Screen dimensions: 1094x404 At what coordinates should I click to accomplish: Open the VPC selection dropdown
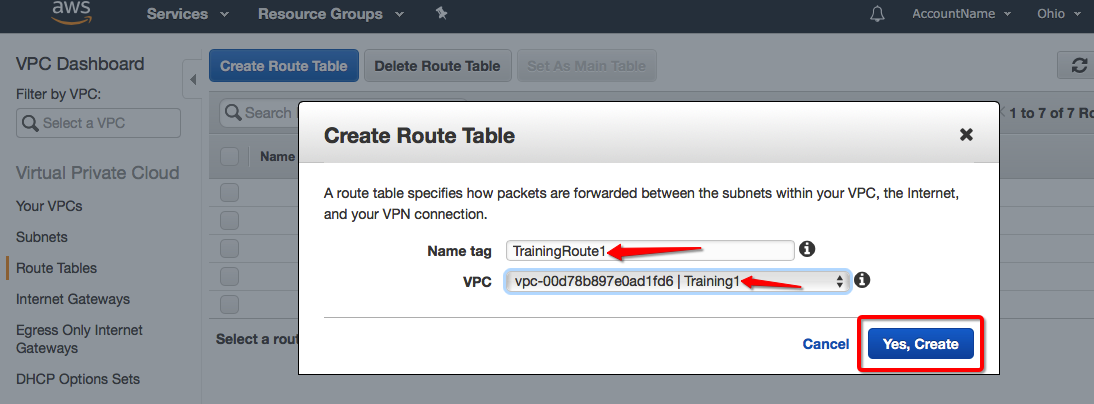(678, 282)
